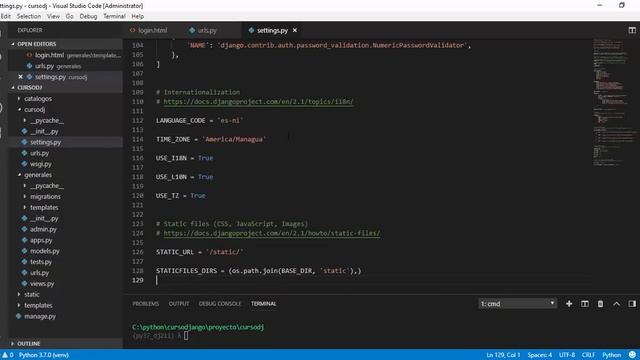Open admin.py file

pyautogui.click(x=43, y=229)
